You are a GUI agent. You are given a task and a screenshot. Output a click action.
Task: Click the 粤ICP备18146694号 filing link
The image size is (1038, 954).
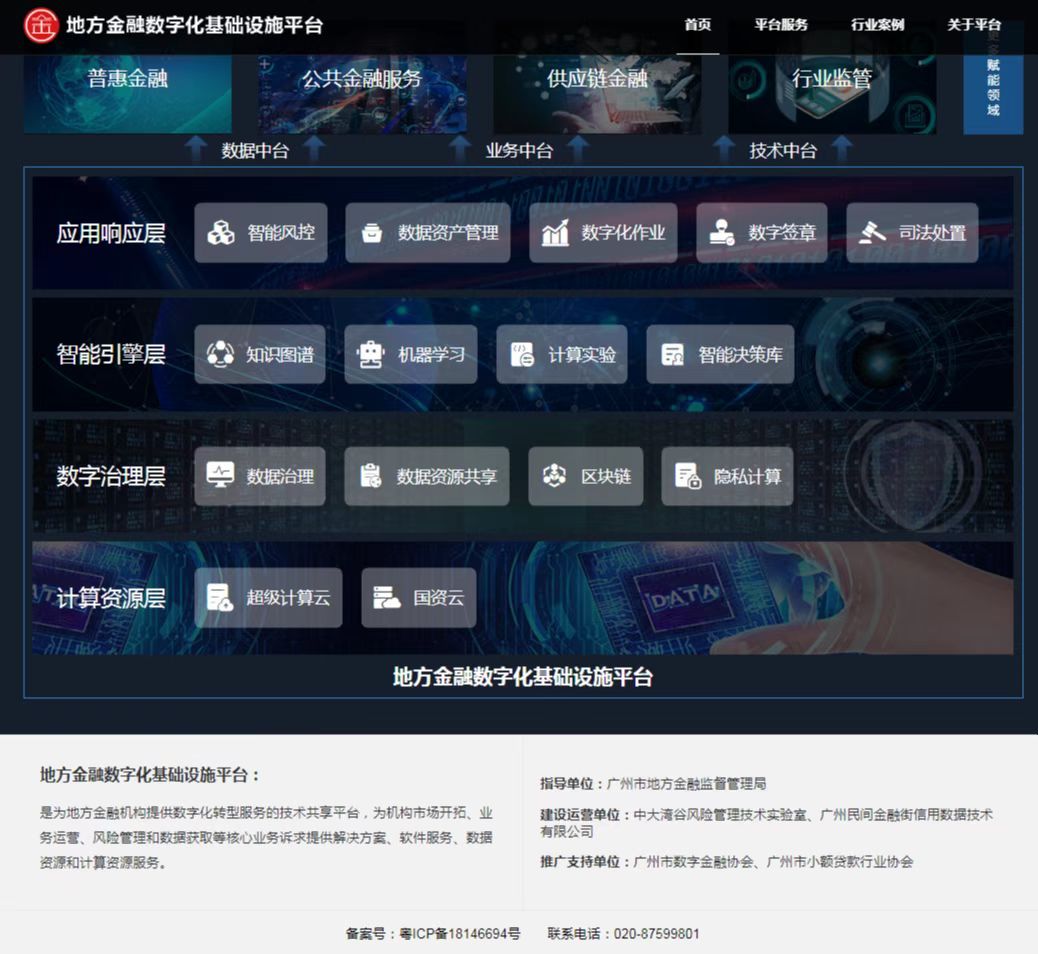[x=460, y=934]
